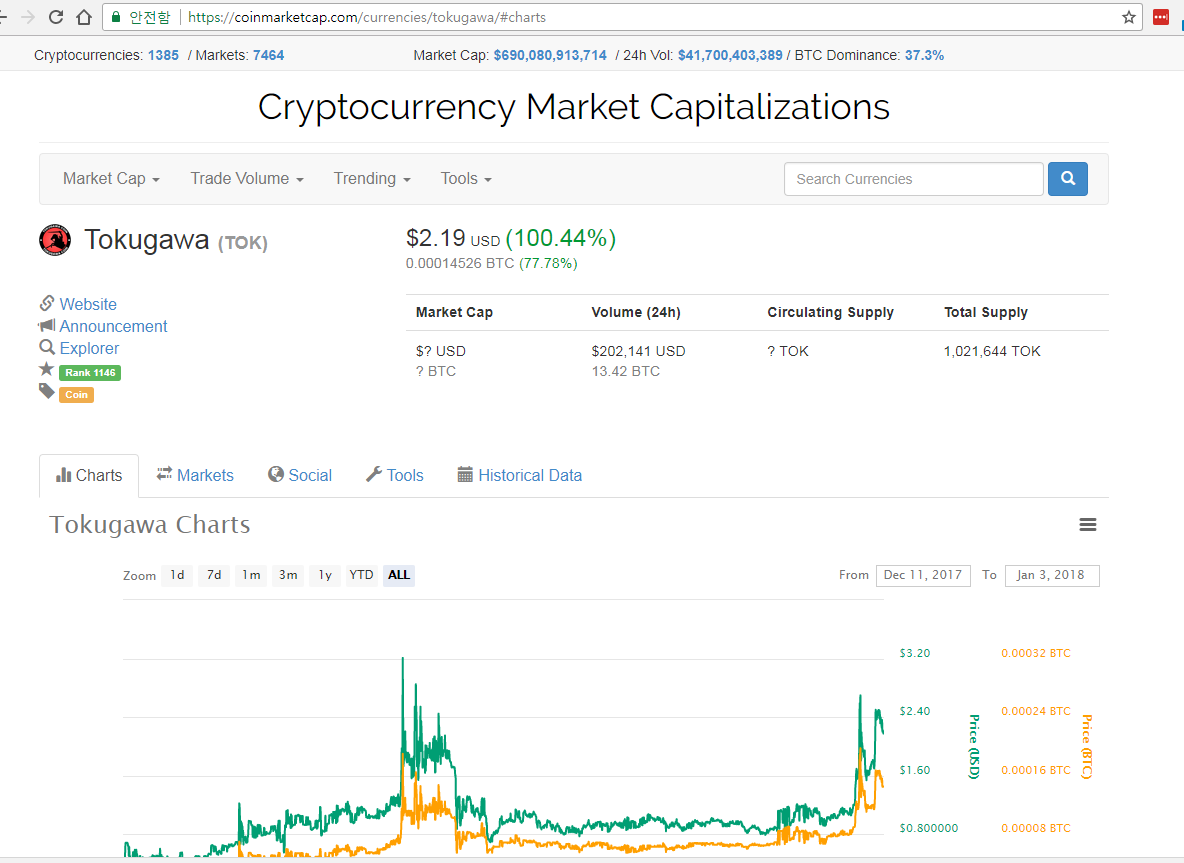
Task: Click the Search Currencies field
Action: 914,179
